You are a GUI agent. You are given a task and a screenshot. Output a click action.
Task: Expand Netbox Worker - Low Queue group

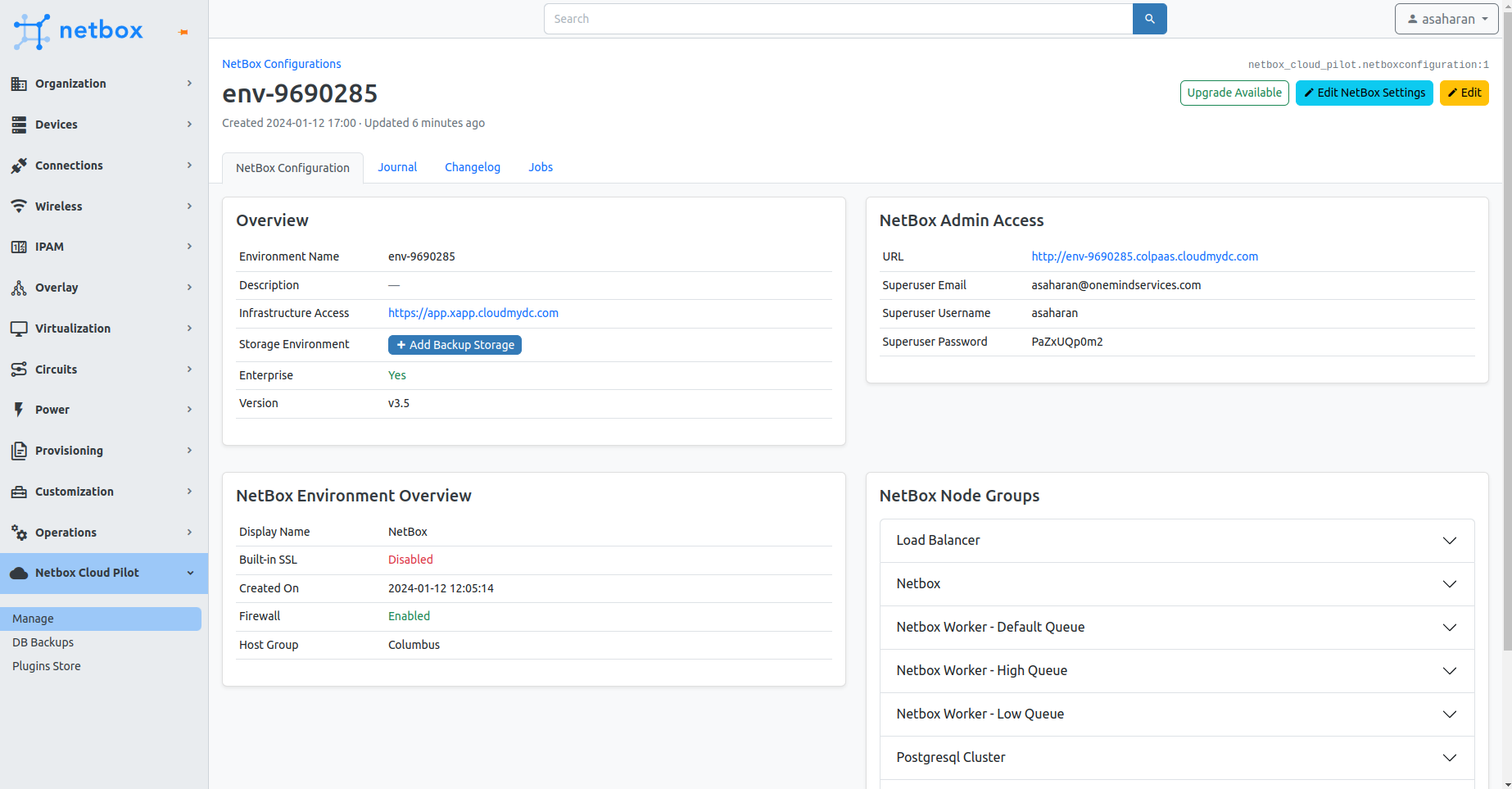1177,714
